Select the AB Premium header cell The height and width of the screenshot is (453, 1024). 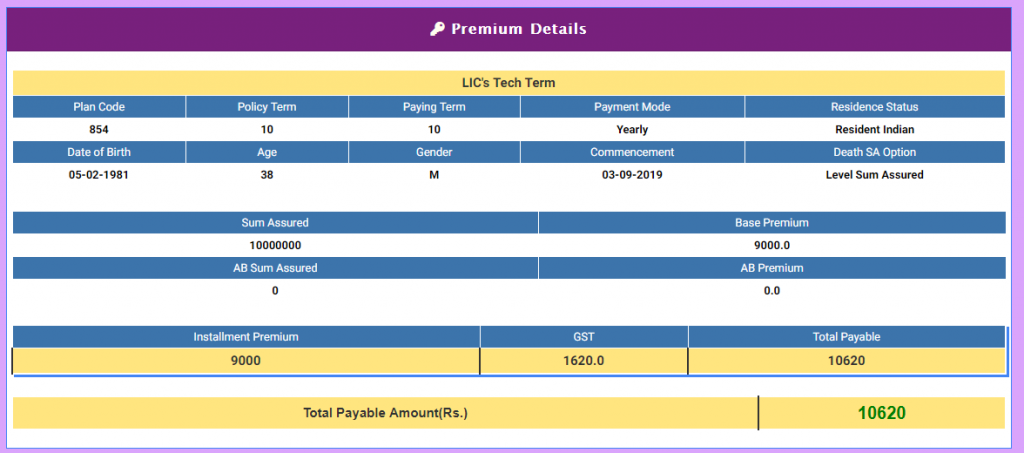(772, 268)
